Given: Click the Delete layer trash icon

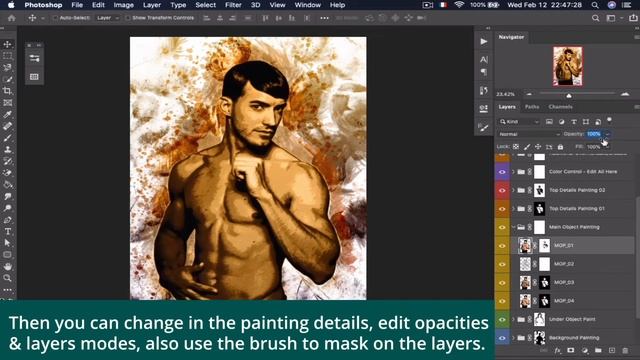Looking at the screenshot, I should tap(625, 350).
